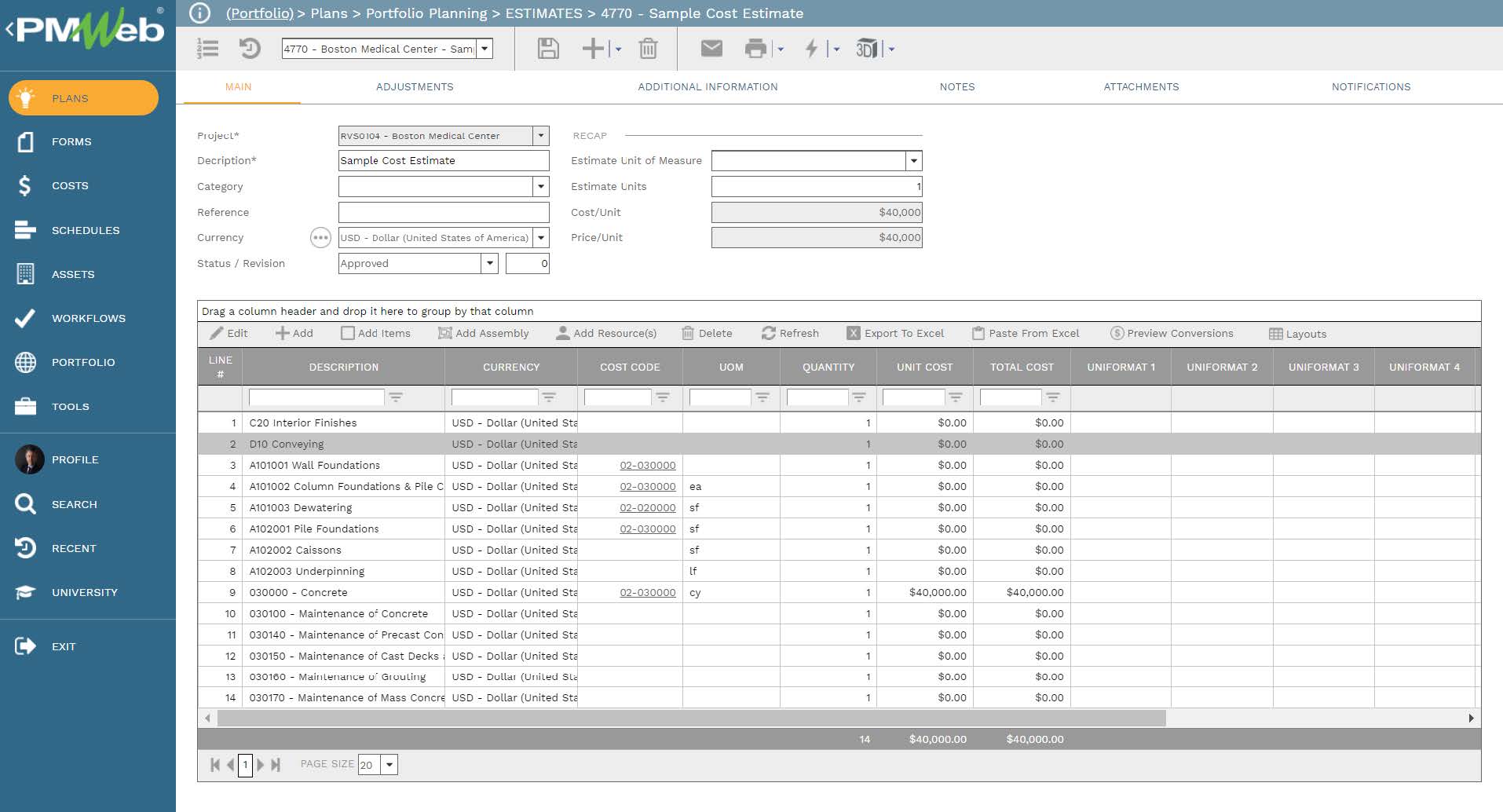Open the Tools module in the sidebar
Image resolution: width=1503 pixels, height=812 pixels.
point(70,406)
